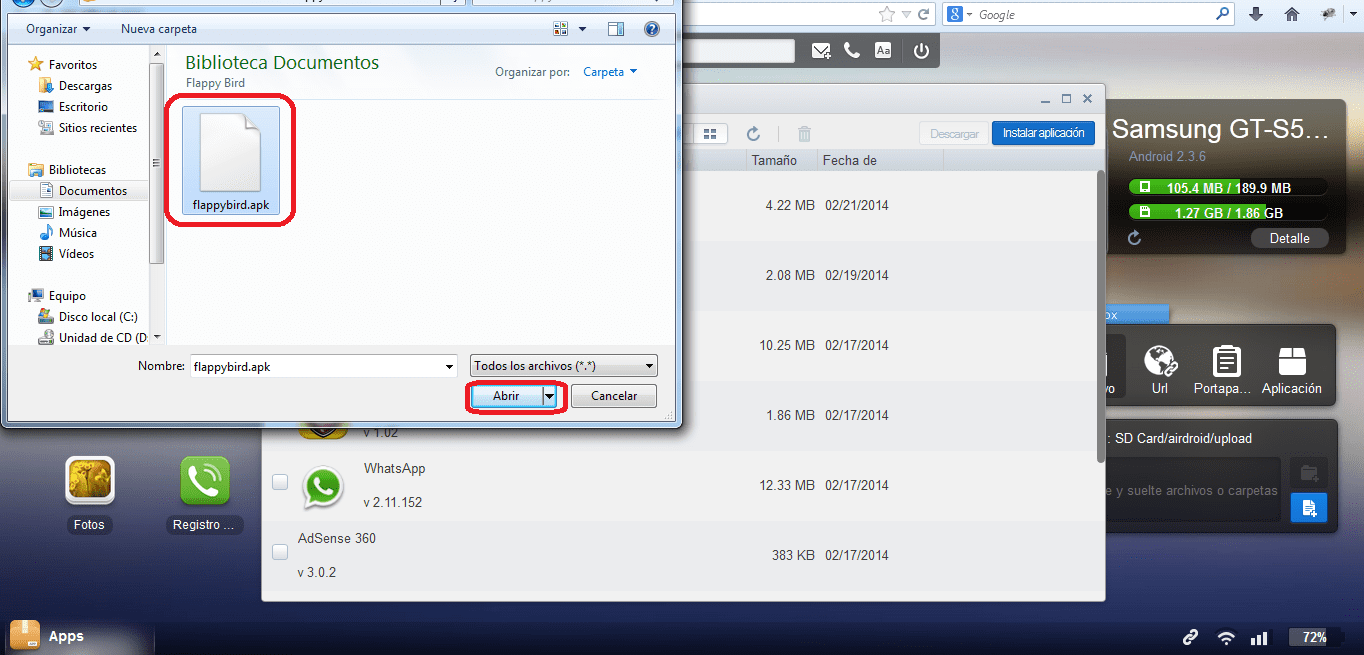Click the SD storage bar 1.27 GB
This screenshot has height=655, width=1364.
tap(1228, 213)
